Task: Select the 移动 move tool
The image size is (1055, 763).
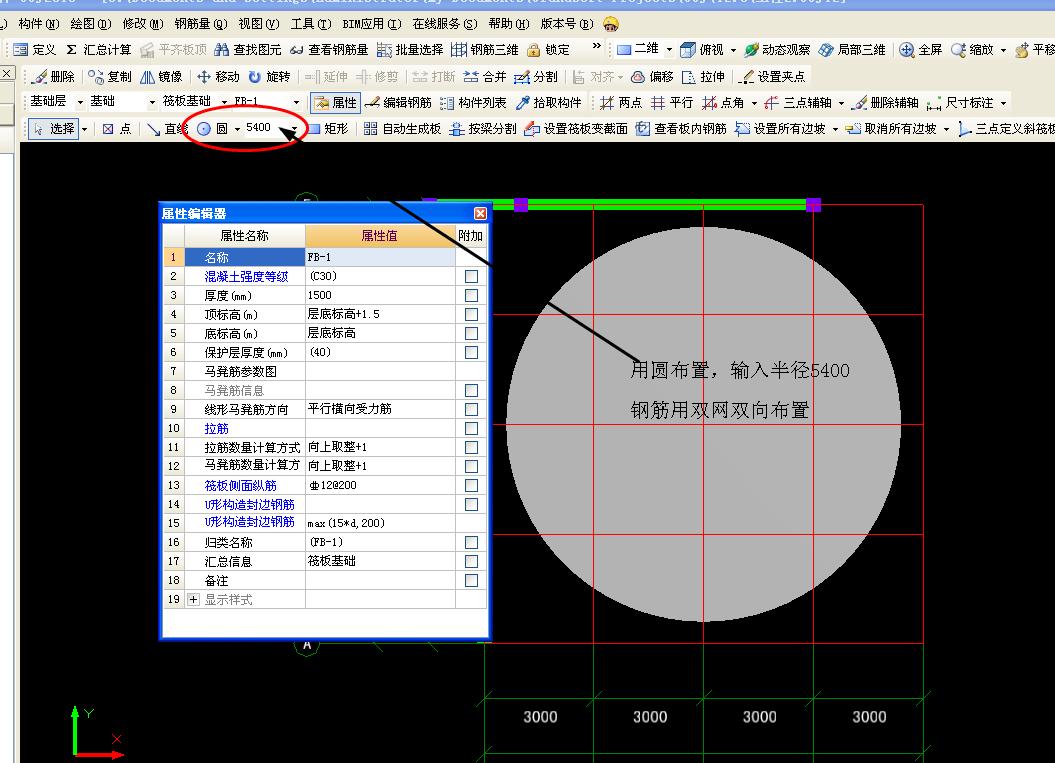Action: coord(218,77)
